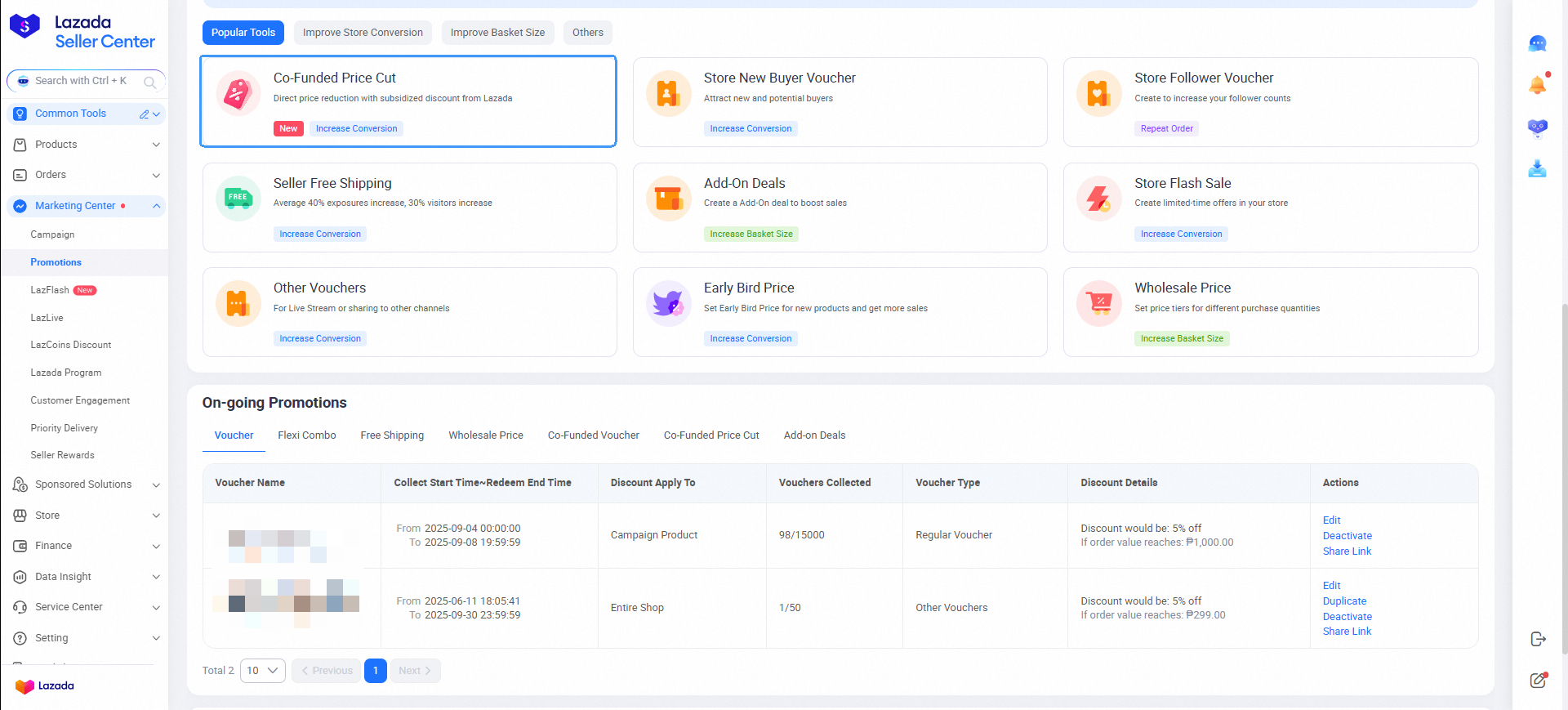Click the Store Flash Sale lightning icon
This screenshot has width=1568, height=710.
coord(1098,199)
